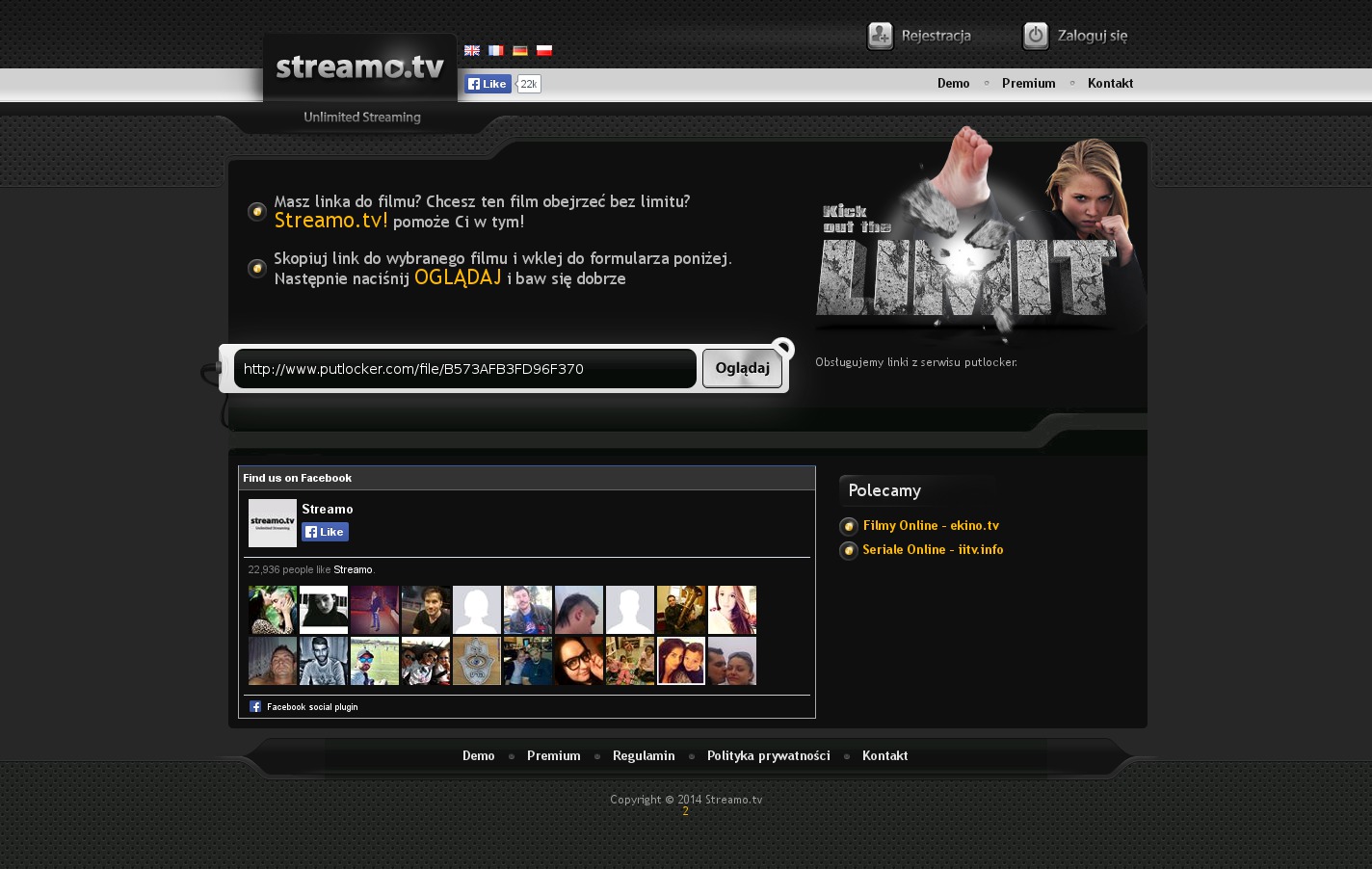
Task: Pick the Polish flag language icon
Action: 544,50
